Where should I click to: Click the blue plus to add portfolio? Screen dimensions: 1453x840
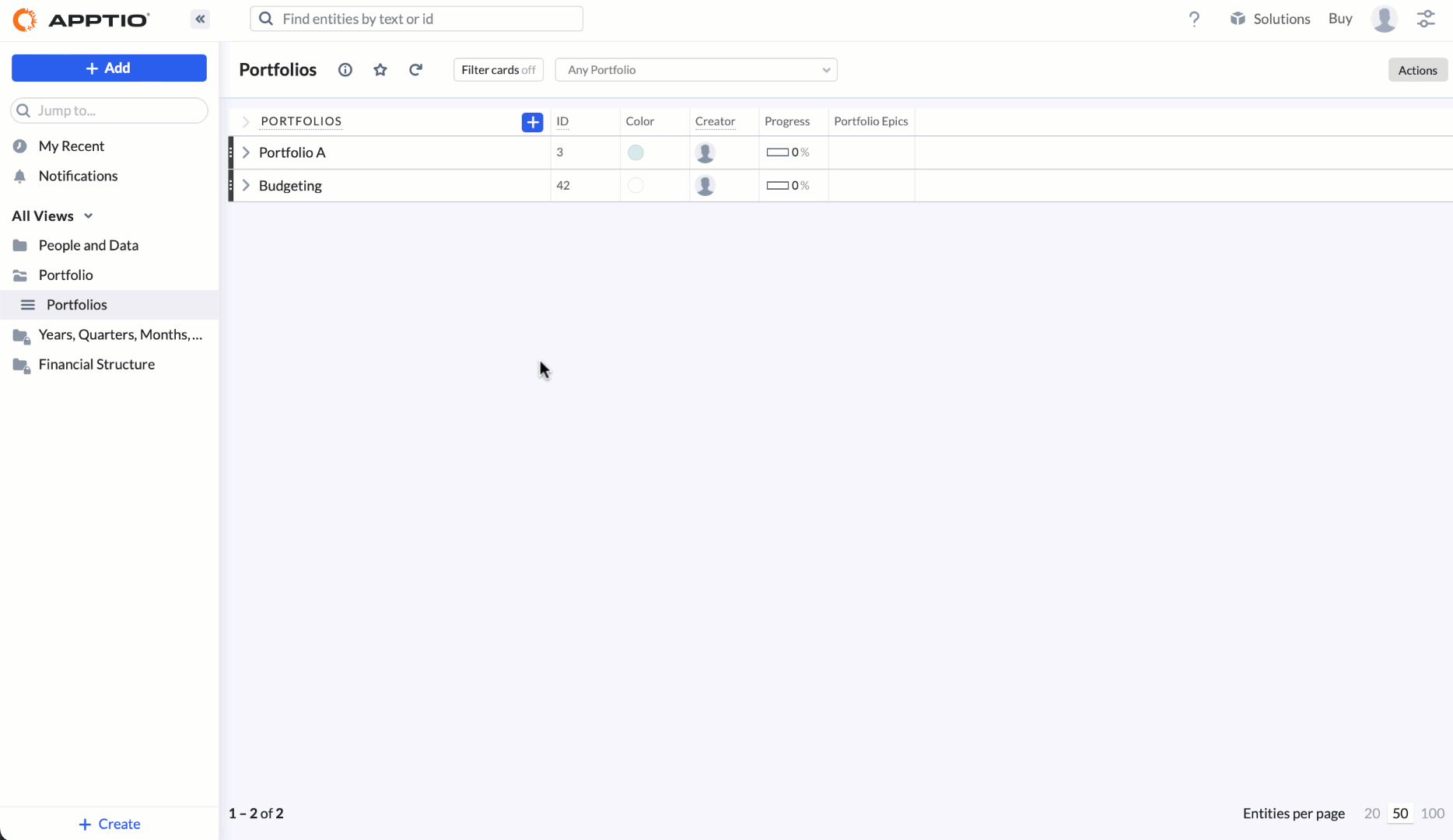click(532, 122)
